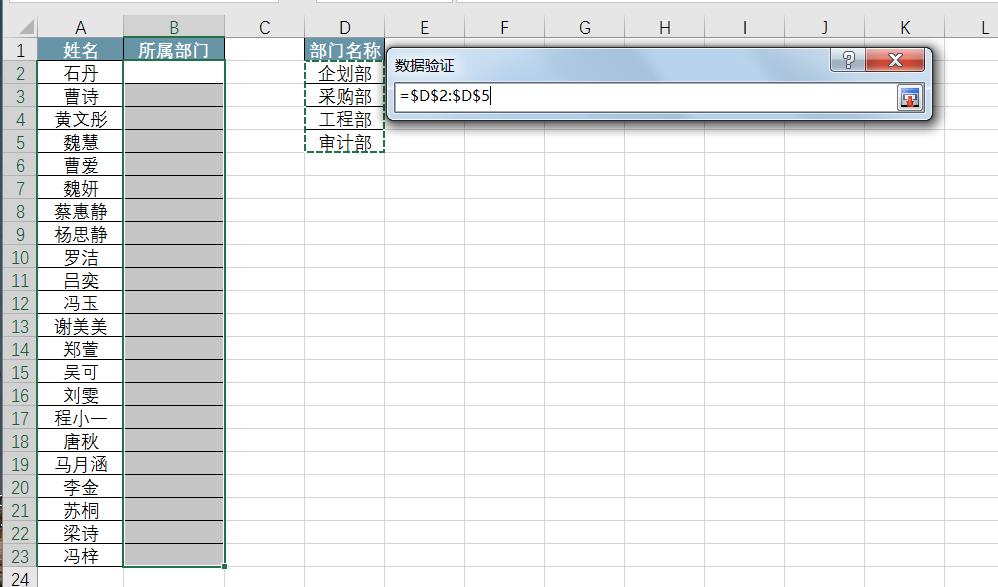Select row 1 header
Image resolution: width=998 pixels, height=587 pixels.
20,50
